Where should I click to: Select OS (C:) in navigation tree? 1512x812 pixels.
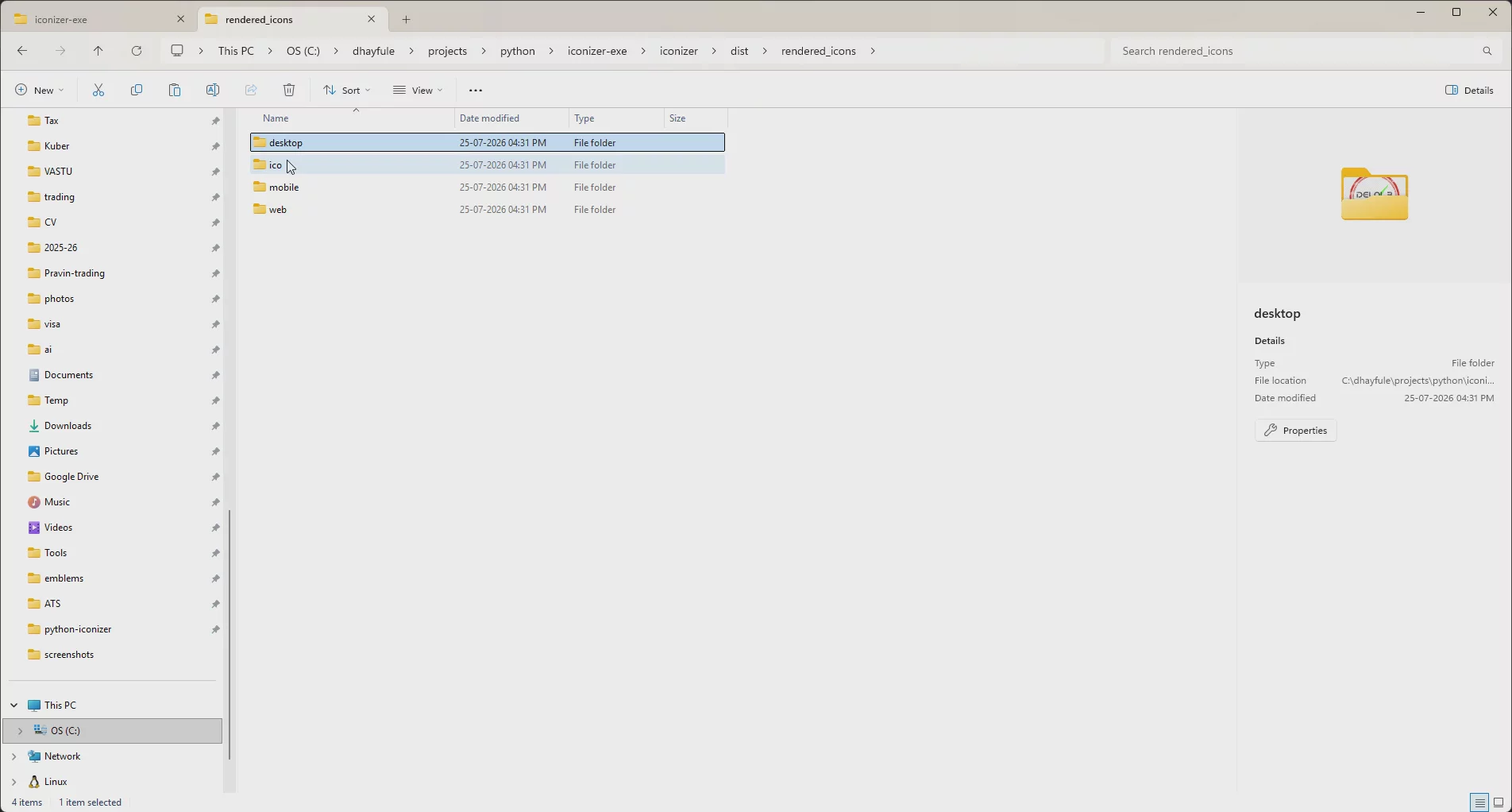(113, 731)
